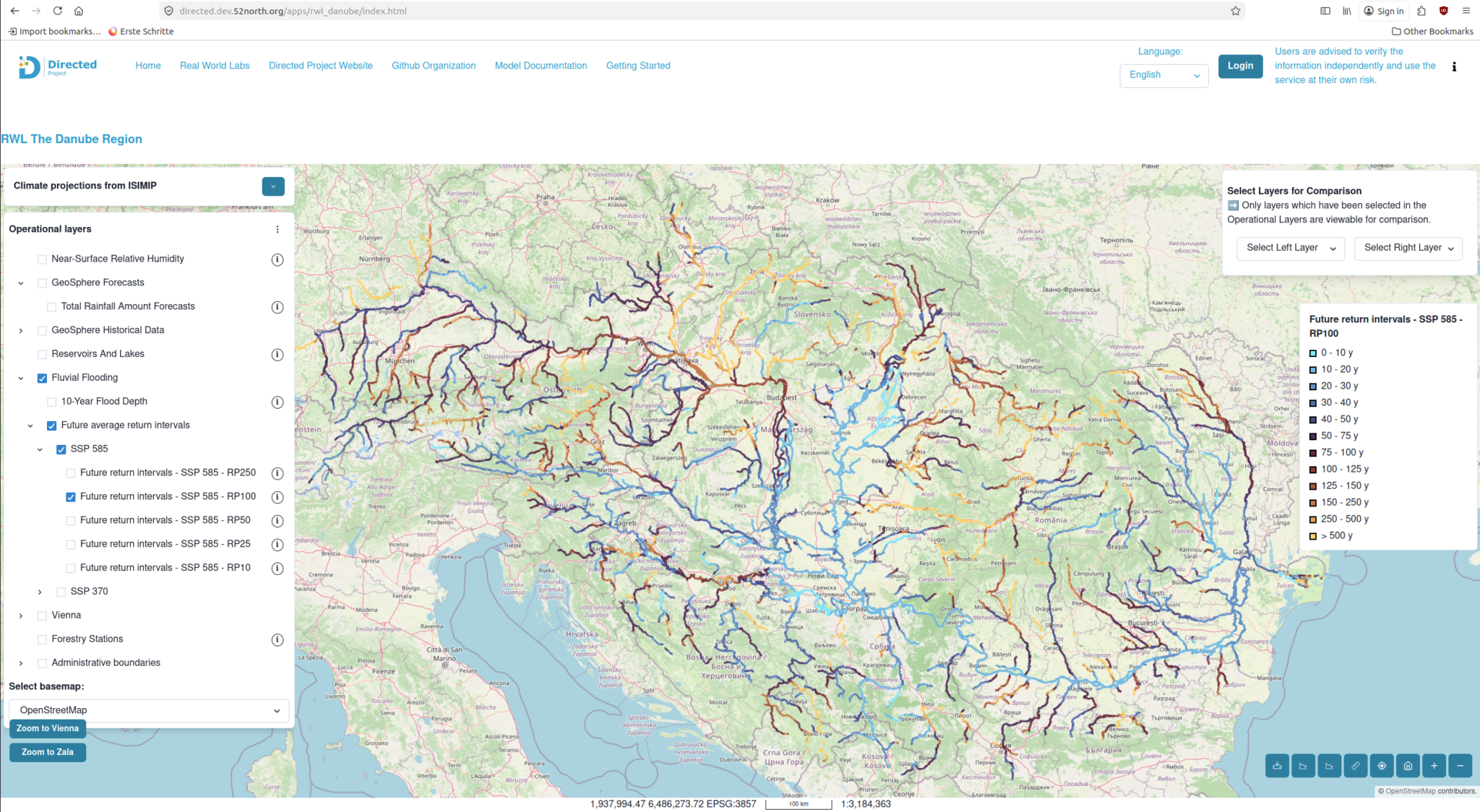Zoom in with the plus map button
The width and height of the screenshot is (1480, 812).
coord(1434,766)
